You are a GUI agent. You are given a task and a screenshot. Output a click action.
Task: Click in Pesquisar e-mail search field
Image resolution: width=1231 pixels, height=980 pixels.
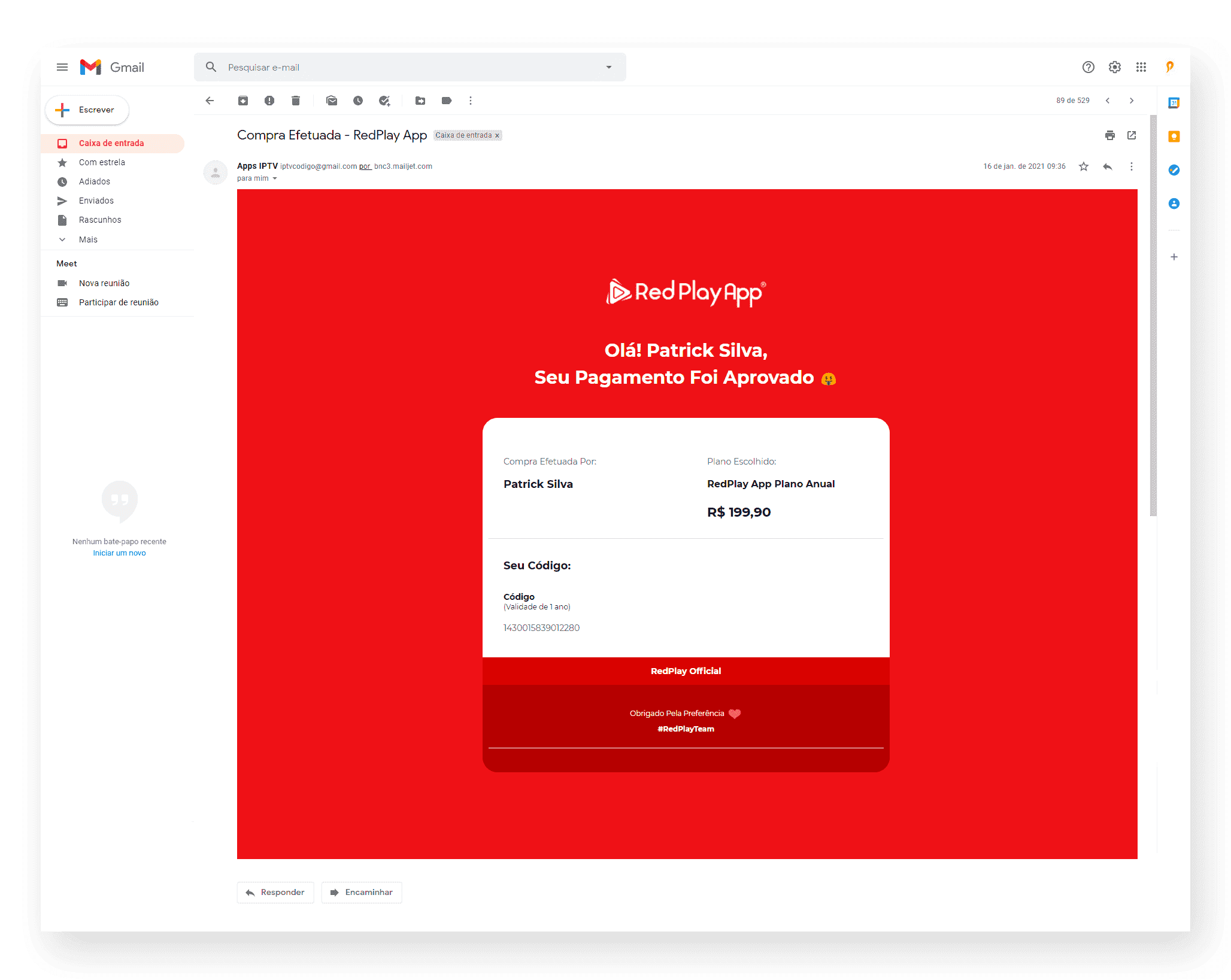click(410, 67)
